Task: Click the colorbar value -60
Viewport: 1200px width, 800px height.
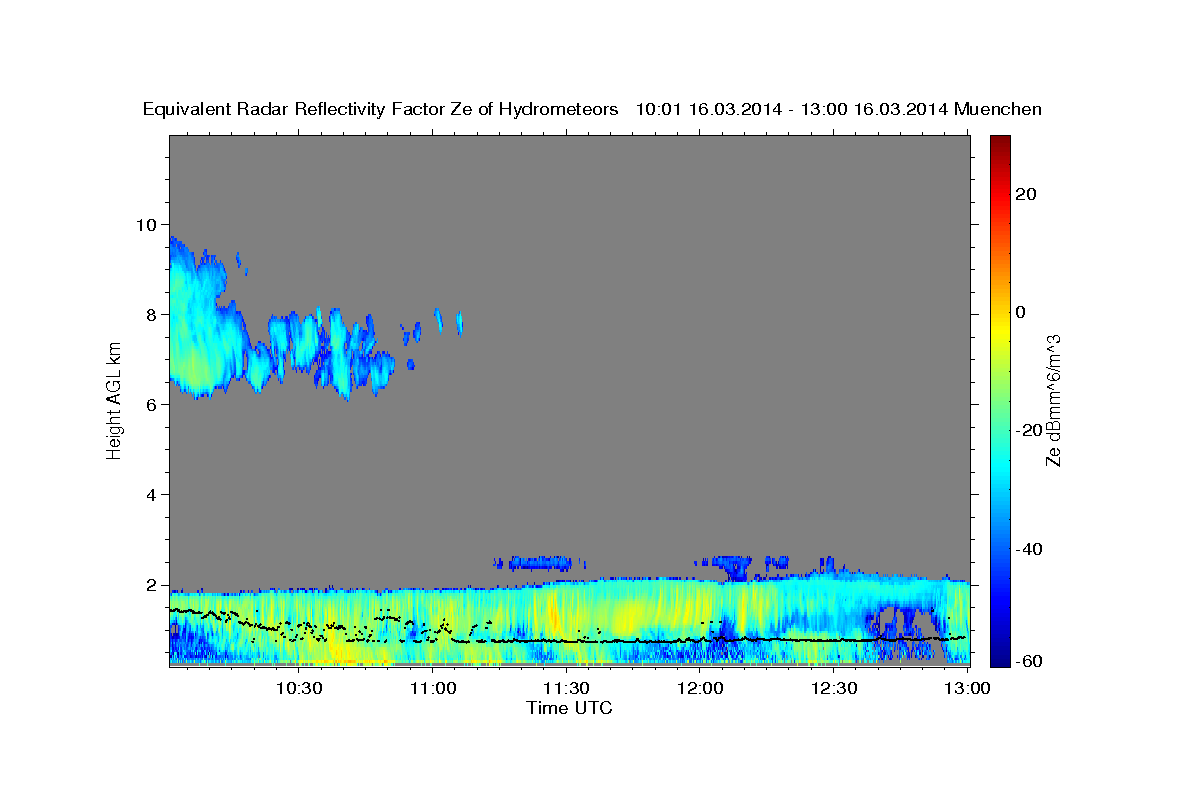Action: (1029, 660)
